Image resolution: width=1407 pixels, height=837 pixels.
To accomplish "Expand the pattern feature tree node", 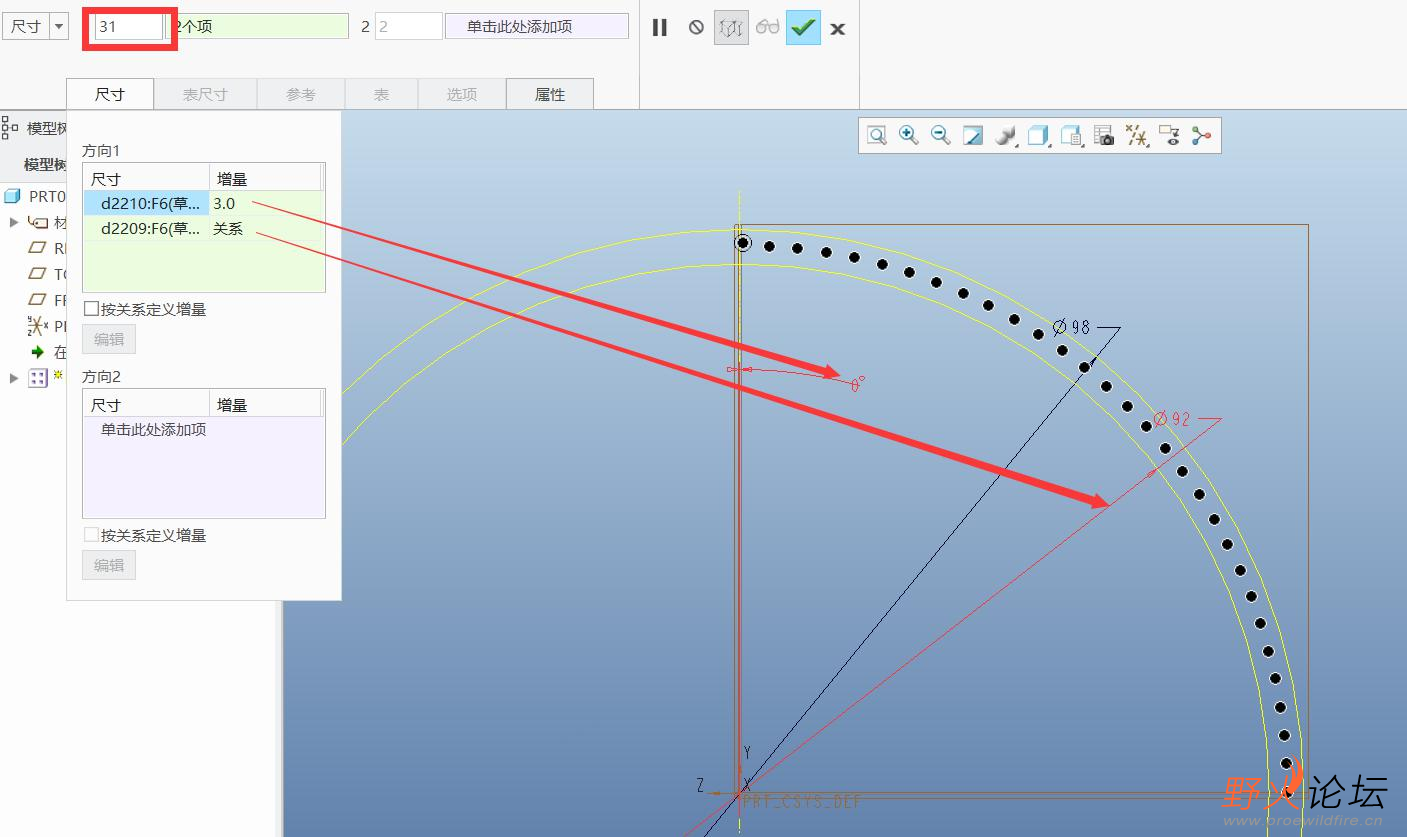I will (x=14, y=378).
